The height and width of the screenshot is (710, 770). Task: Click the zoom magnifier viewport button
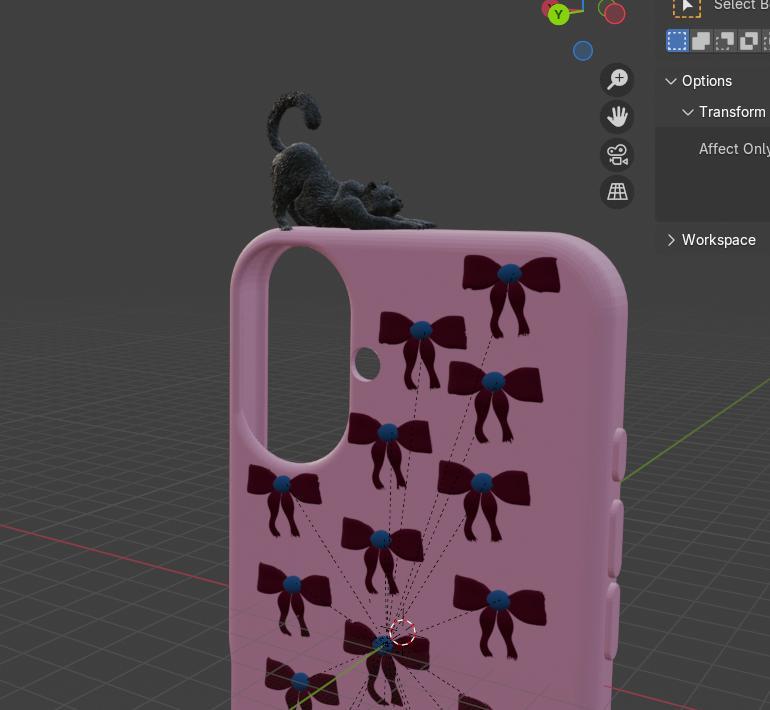pos(617,80)
